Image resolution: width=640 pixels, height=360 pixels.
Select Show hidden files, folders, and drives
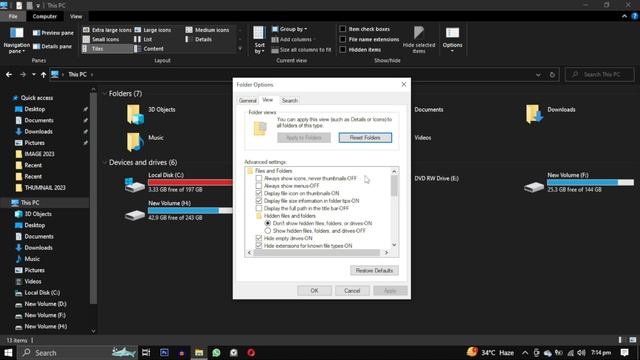click(268, 231)
